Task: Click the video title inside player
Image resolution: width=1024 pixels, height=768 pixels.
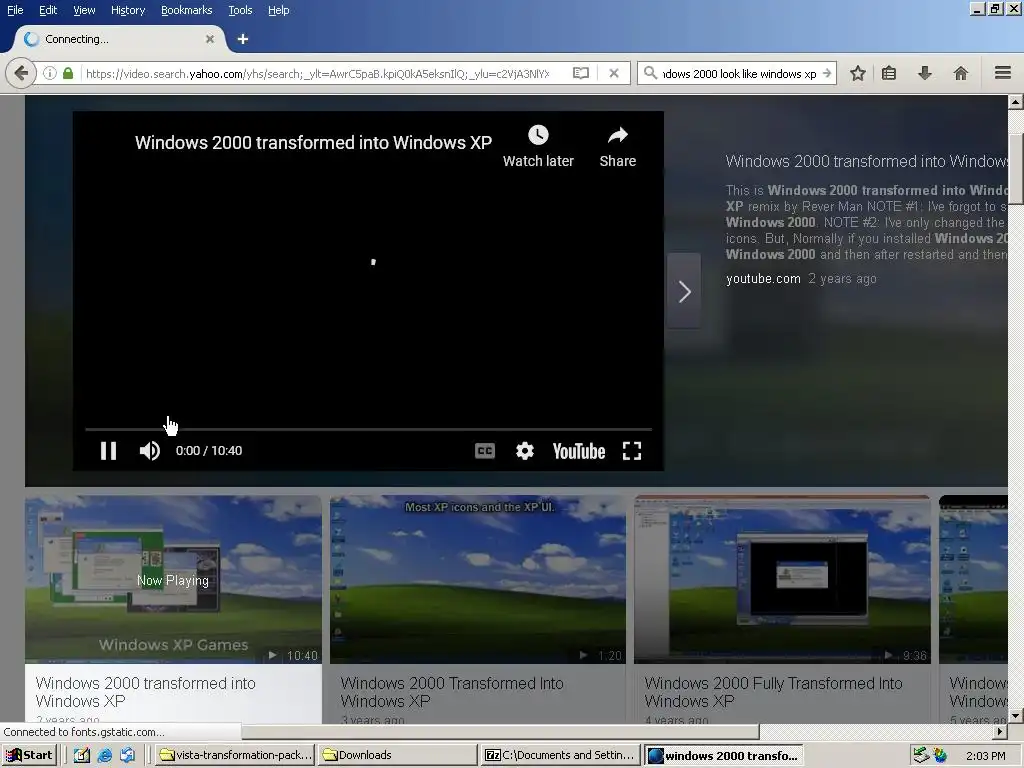Action: 313,142
